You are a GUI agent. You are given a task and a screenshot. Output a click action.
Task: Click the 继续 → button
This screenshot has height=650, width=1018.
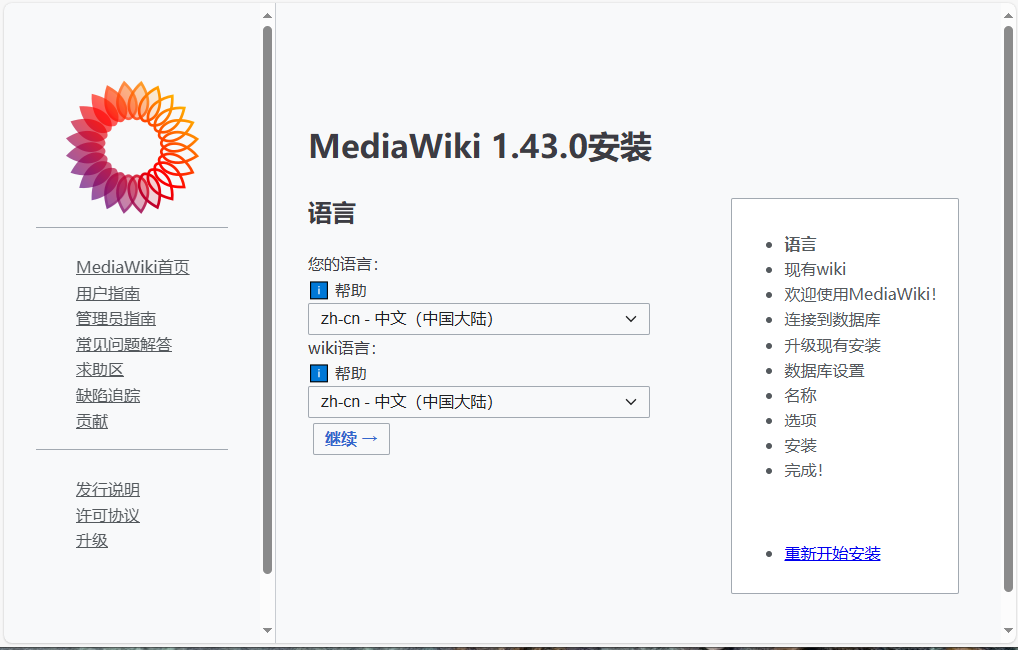point(351,439)
